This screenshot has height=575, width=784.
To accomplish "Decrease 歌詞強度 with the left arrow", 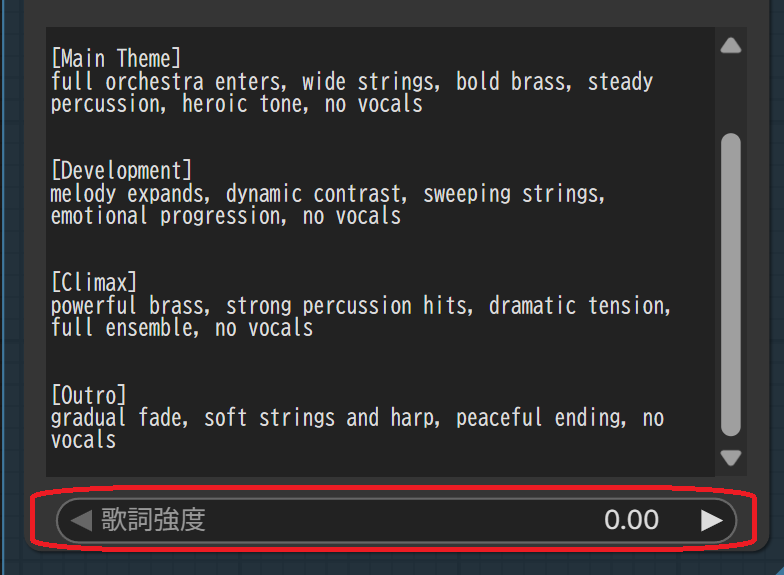I will 81,520.
